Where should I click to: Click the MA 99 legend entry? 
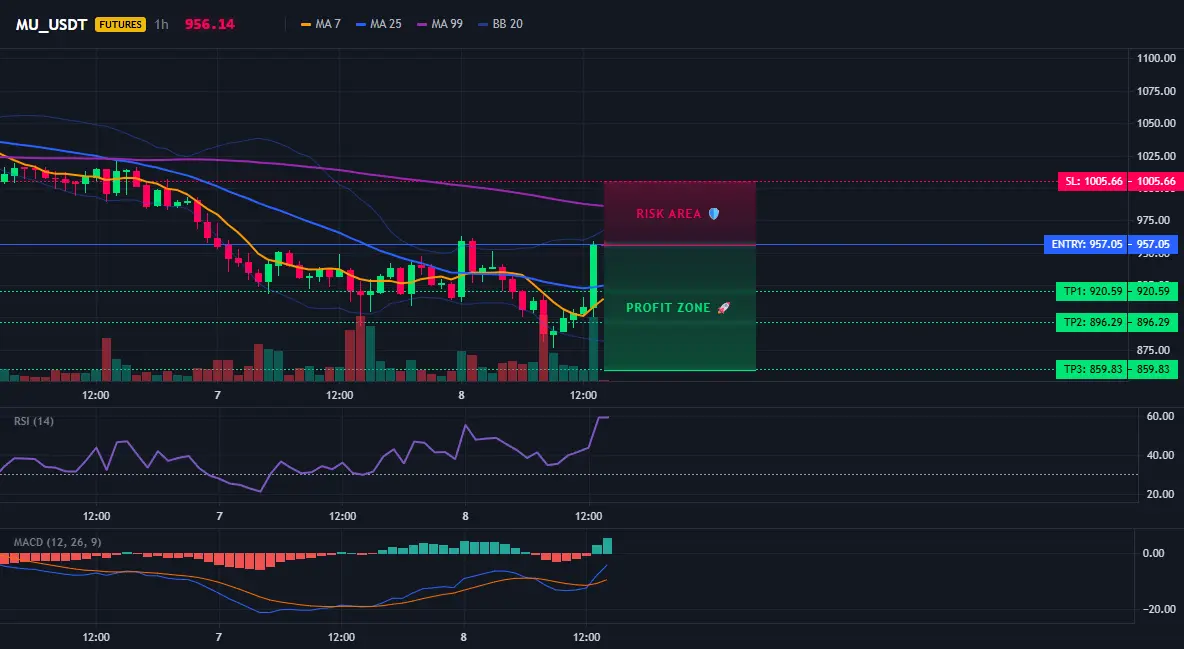(x=439, y=24)
